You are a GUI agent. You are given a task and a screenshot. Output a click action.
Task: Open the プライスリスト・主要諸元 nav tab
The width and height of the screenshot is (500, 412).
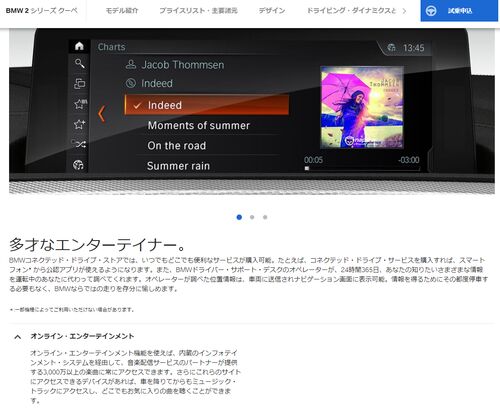coord(198,11)
